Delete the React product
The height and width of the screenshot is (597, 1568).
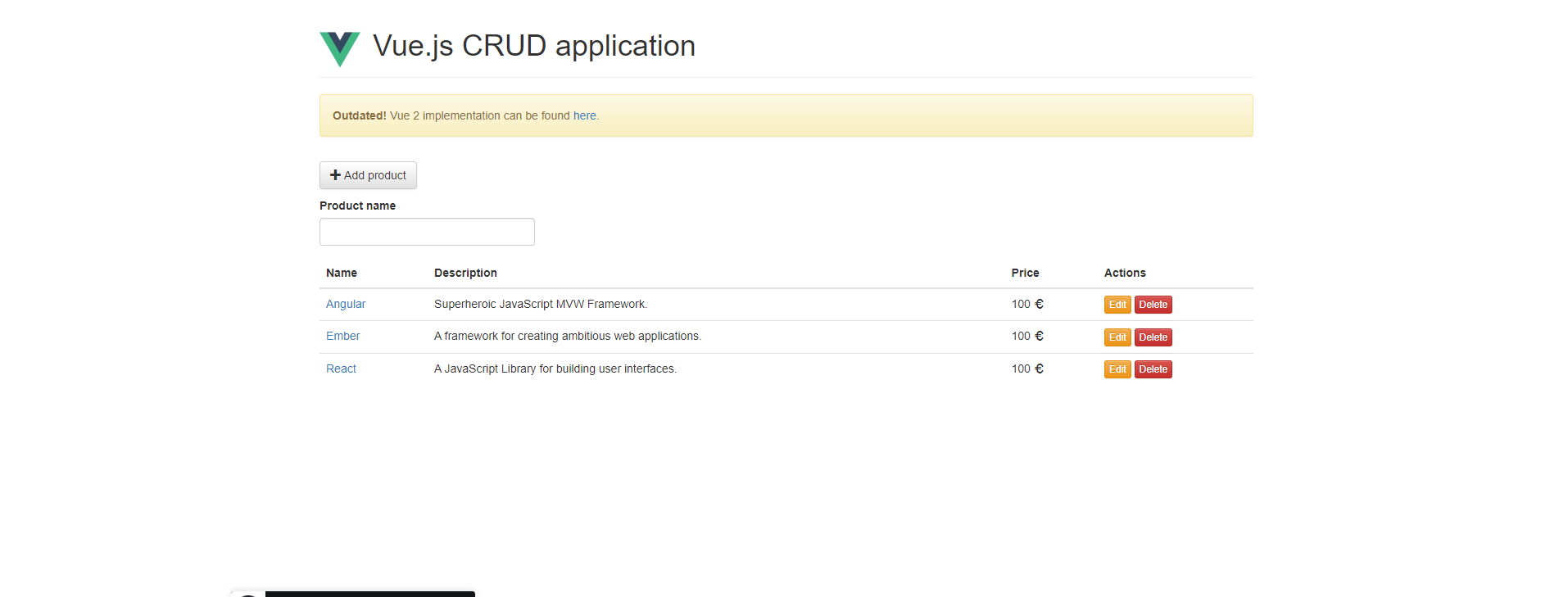click(1153, 369)
